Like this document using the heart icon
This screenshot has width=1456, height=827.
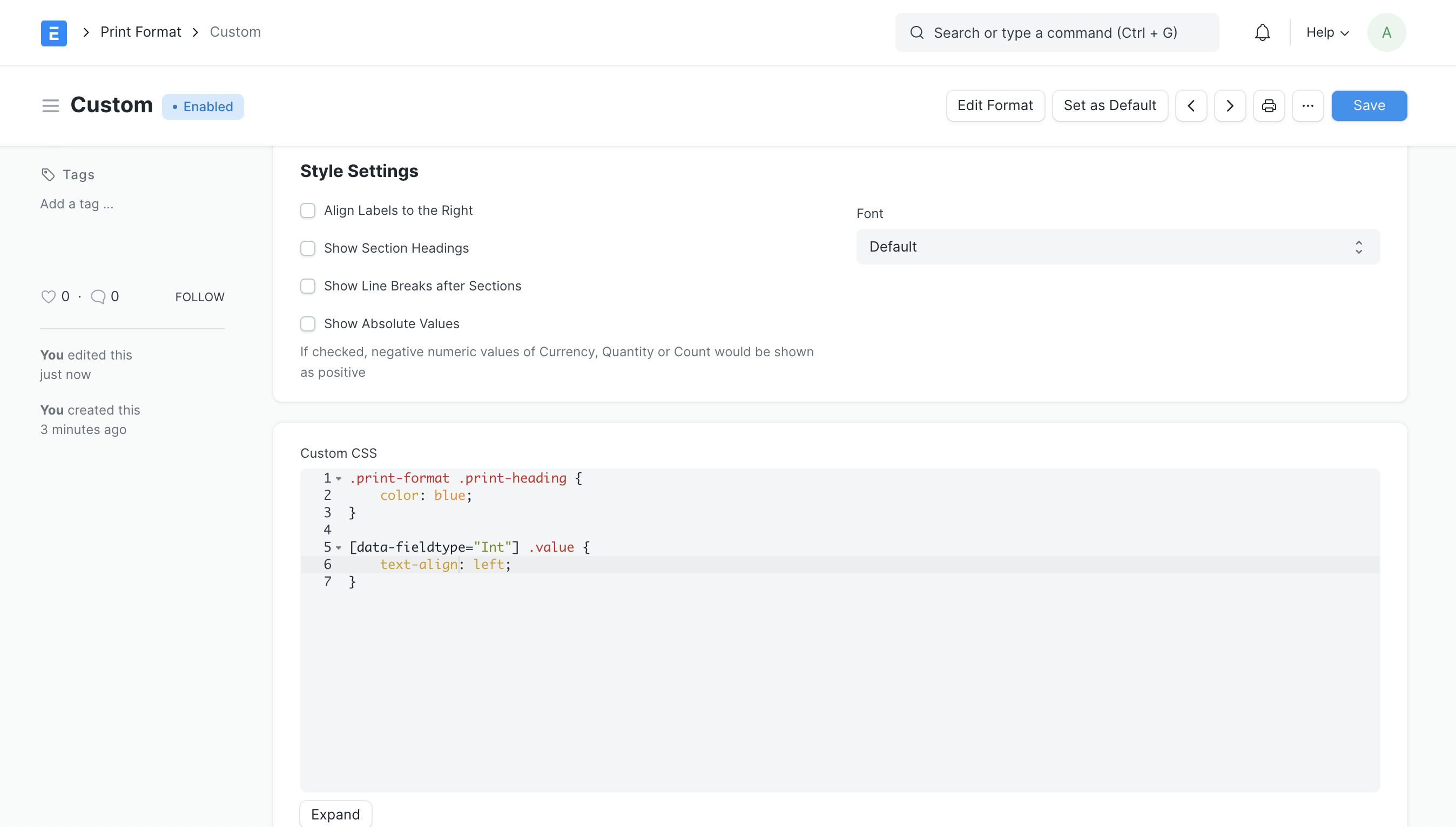click(x=48, y=296)
